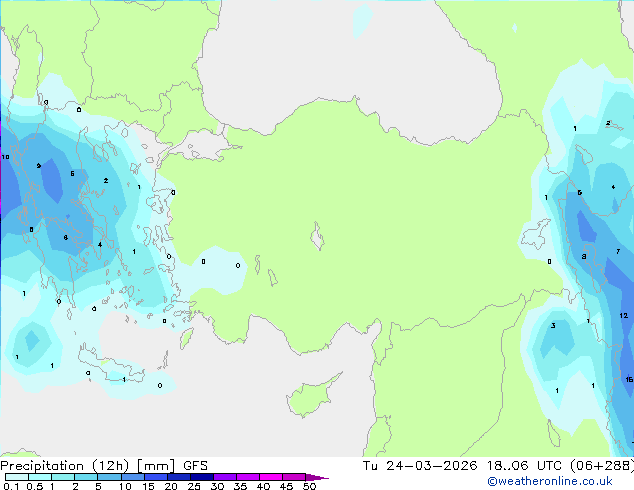Click the 10–15 mm legend swatch
The image size is (634, 490).
(132, 477)
